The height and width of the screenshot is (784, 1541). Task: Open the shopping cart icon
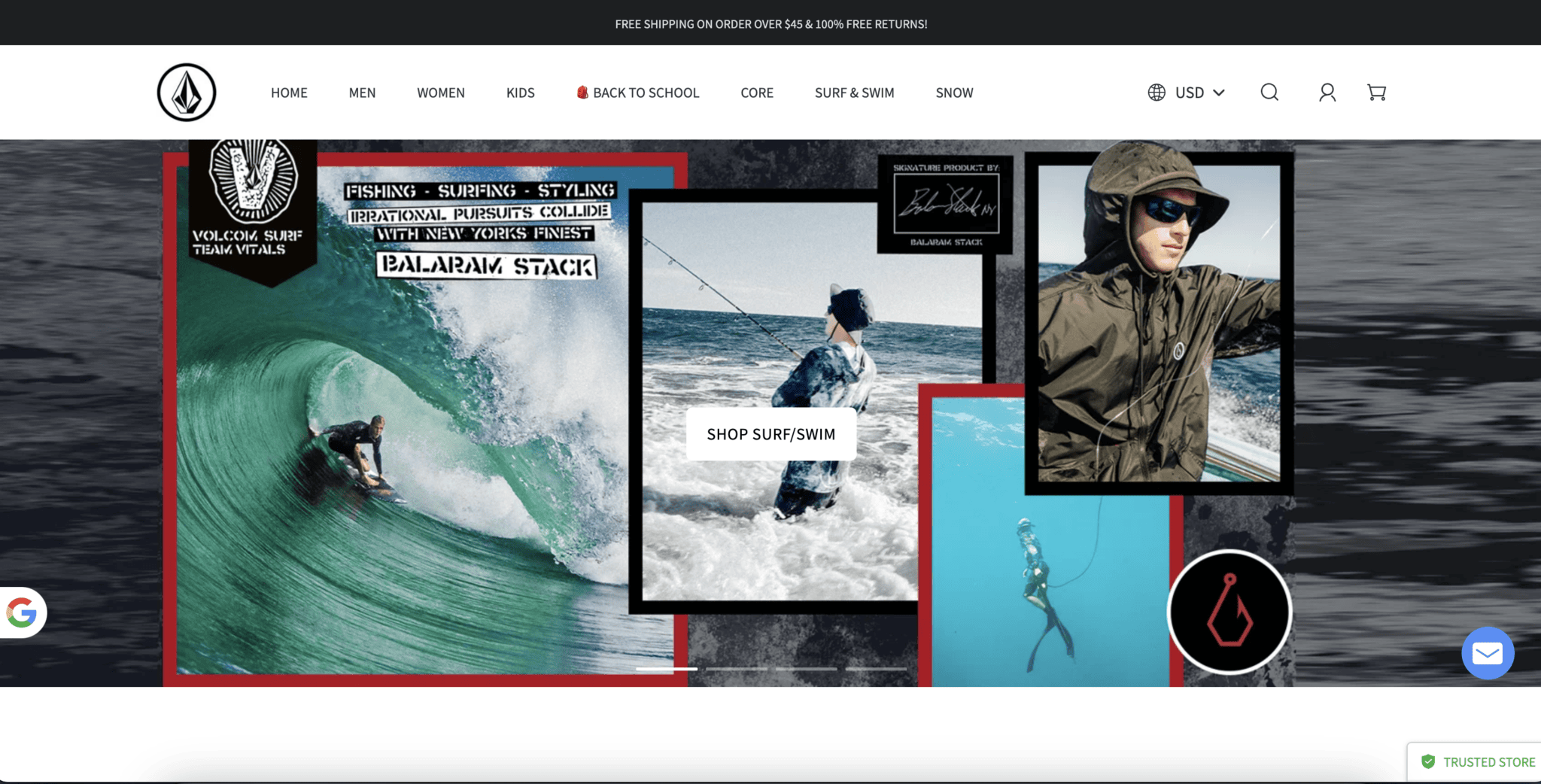click(1376, 93)
